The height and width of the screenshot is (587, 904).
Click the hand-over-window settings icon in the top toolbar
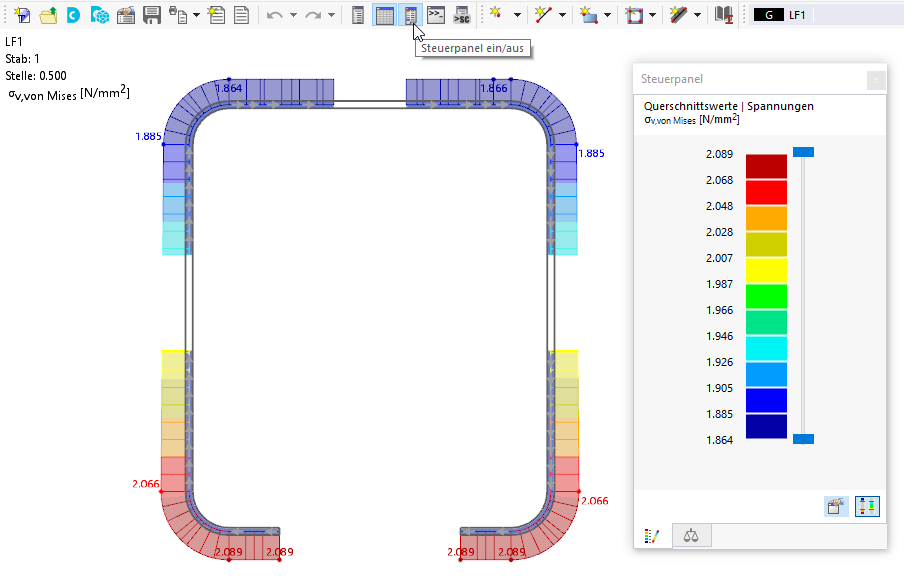(126, 15)
